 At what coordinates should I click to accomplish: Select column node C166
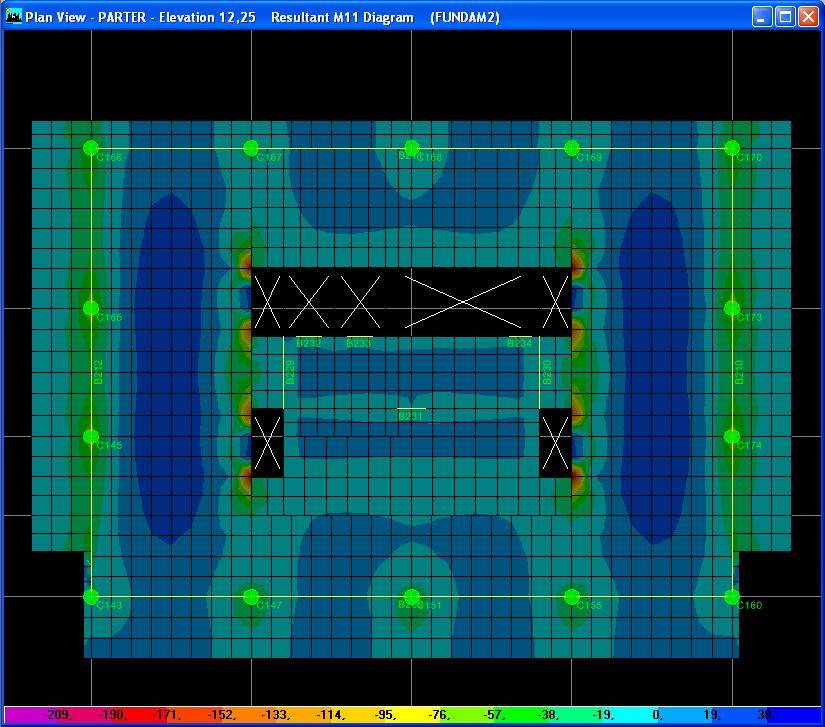tap(91, 148)
